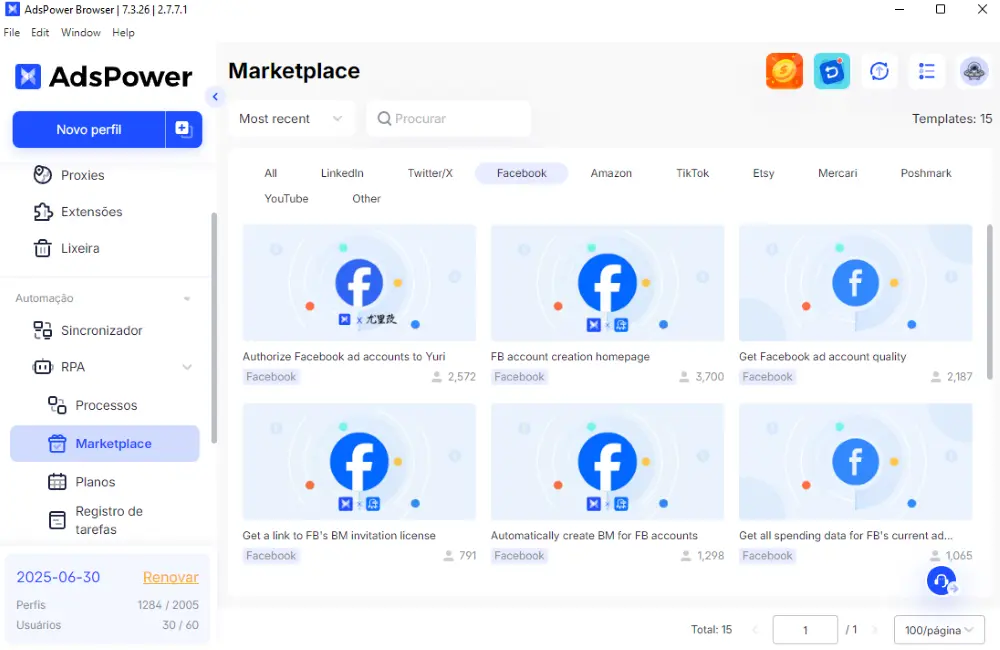The image size is (1000, 650).
Task: Click the Registro de tarefas log icon
Action: (x=57, y=520)
